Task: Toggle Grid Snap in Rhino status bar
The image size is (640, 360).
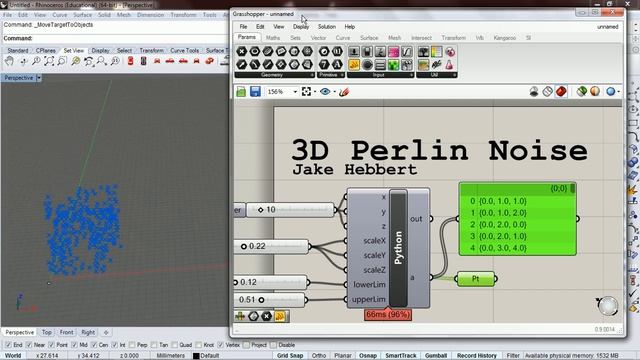Action: tap(290, 356)
